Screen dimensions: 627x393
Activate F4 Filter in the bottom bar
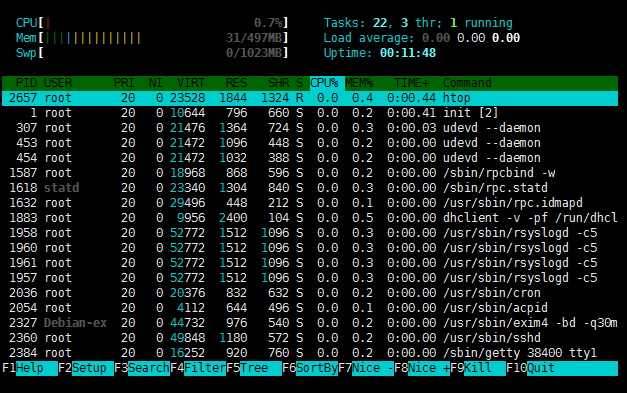198,368
